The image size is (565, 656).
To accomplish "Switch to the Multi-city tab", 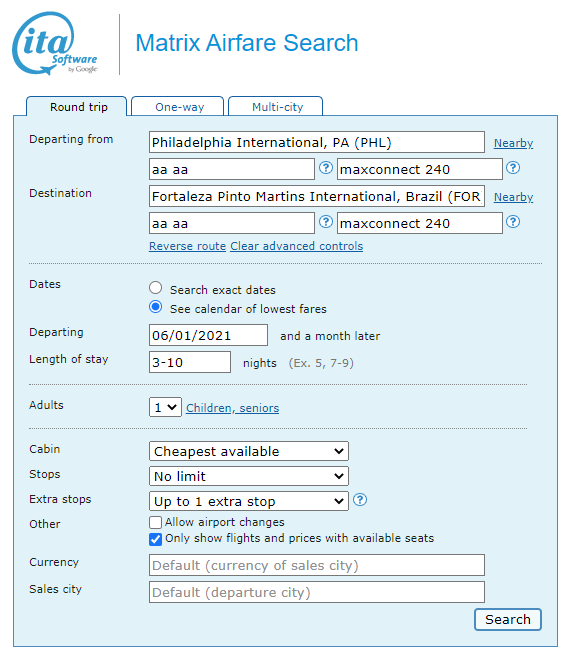I will [276, 107].
